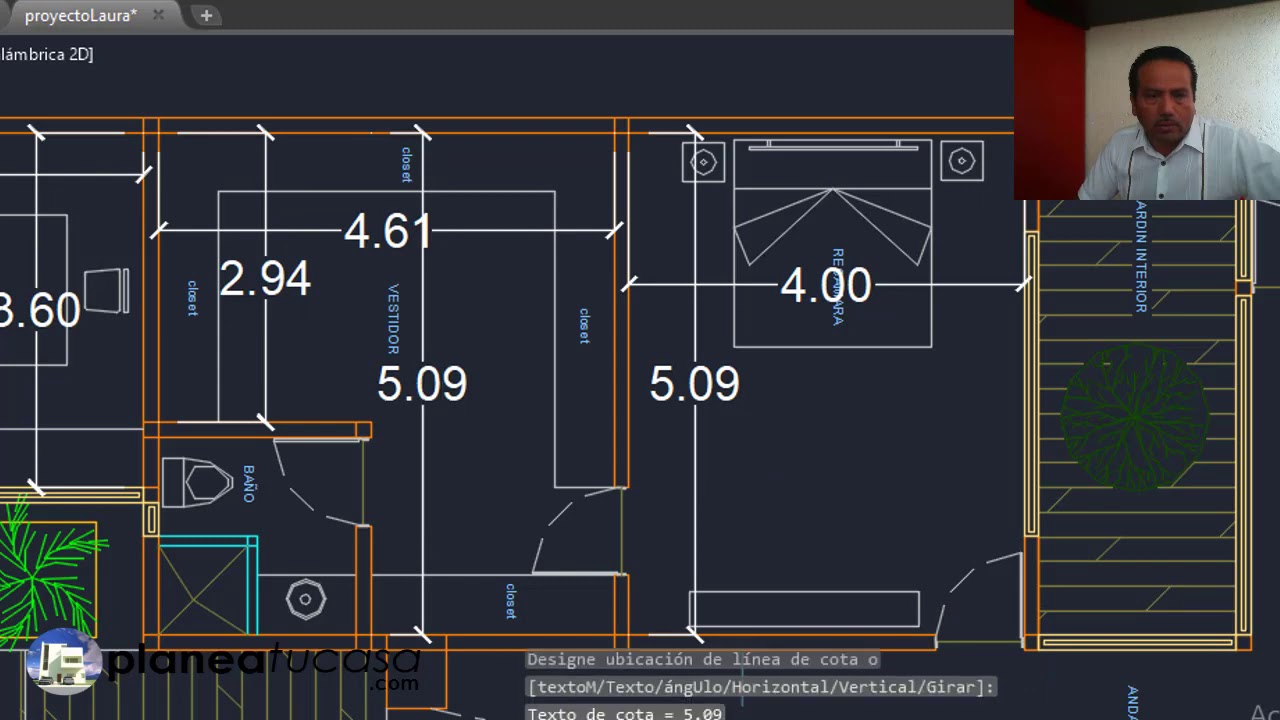Screen dimensions: 1280x720
Task: Click the 5.09 dimension left of the wall
Action: [x=422, y=384]
